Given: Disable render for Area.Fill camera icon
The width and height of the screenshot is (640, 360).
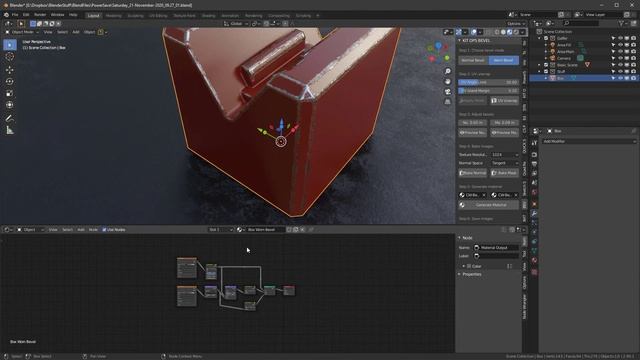Looking at the screenshot, I should pyautogui.click(x=633, y=45).
